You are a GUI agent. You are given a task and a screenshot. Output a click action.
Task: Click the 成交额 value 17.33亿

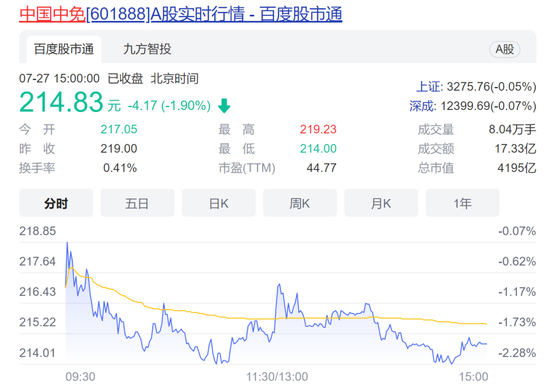click(515, 149)
